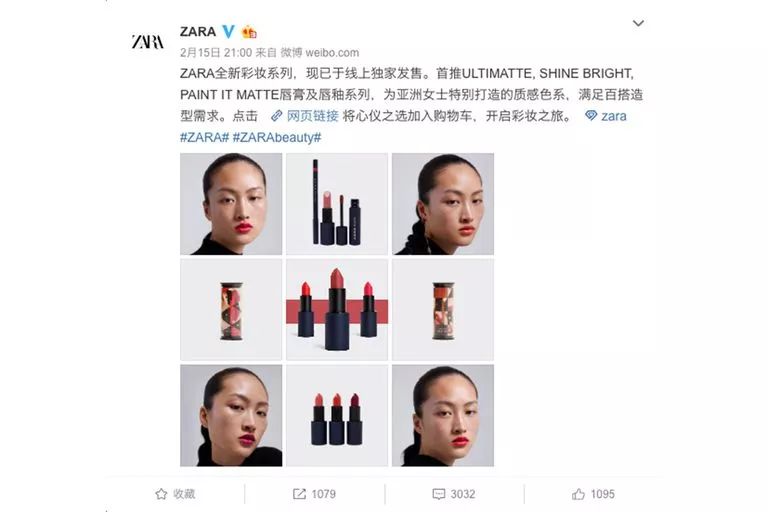Open the zara super topic link
The image size is (768, 512).
[x=606, y=116]
